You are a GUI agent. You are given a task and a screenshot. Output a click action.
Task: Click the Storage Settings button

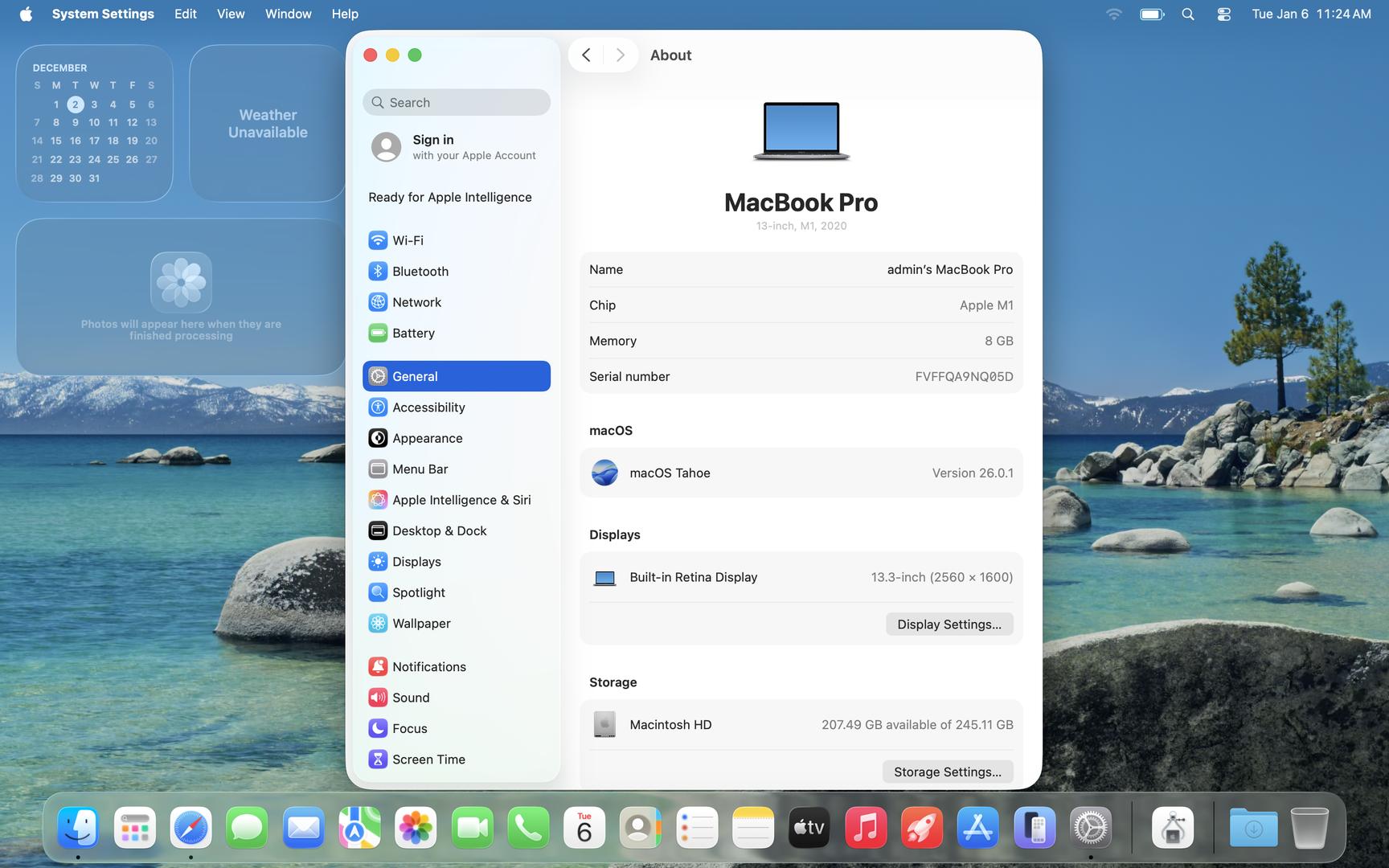(x=947, y=772)
